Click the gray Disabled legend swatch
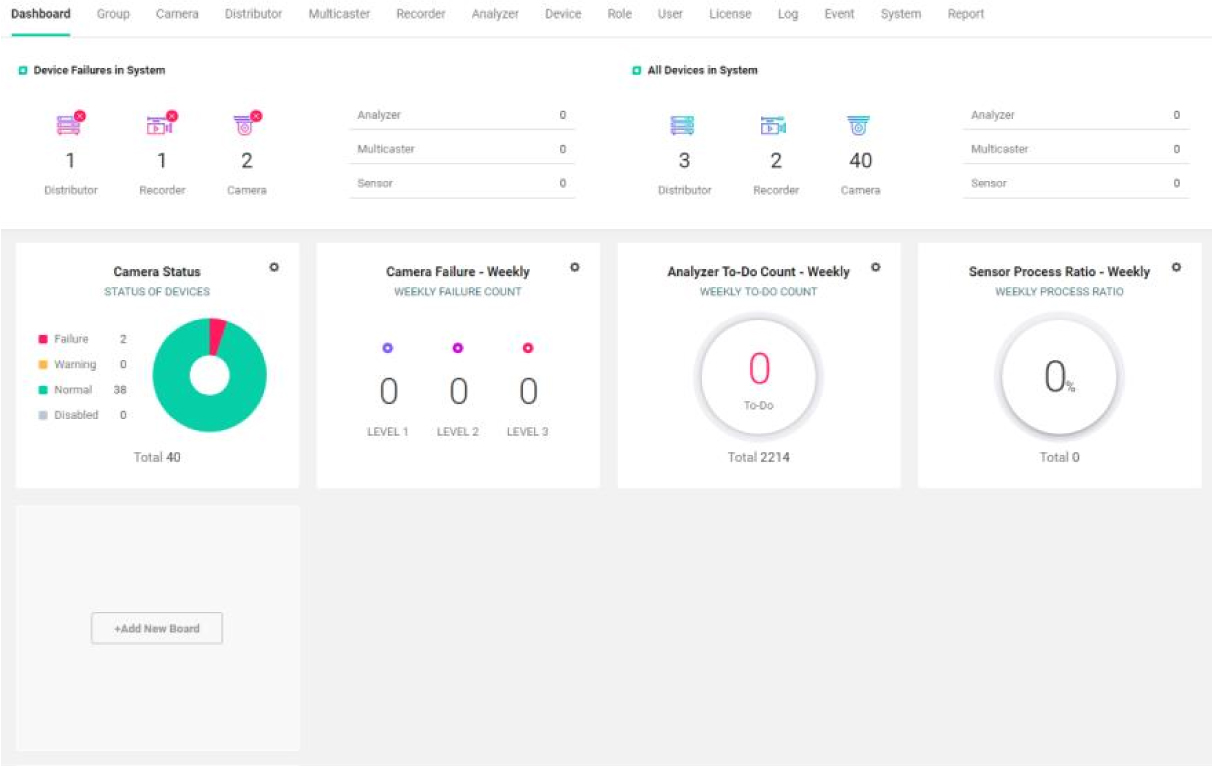This screenshot has height=766, width=1212. click(43, 415)
